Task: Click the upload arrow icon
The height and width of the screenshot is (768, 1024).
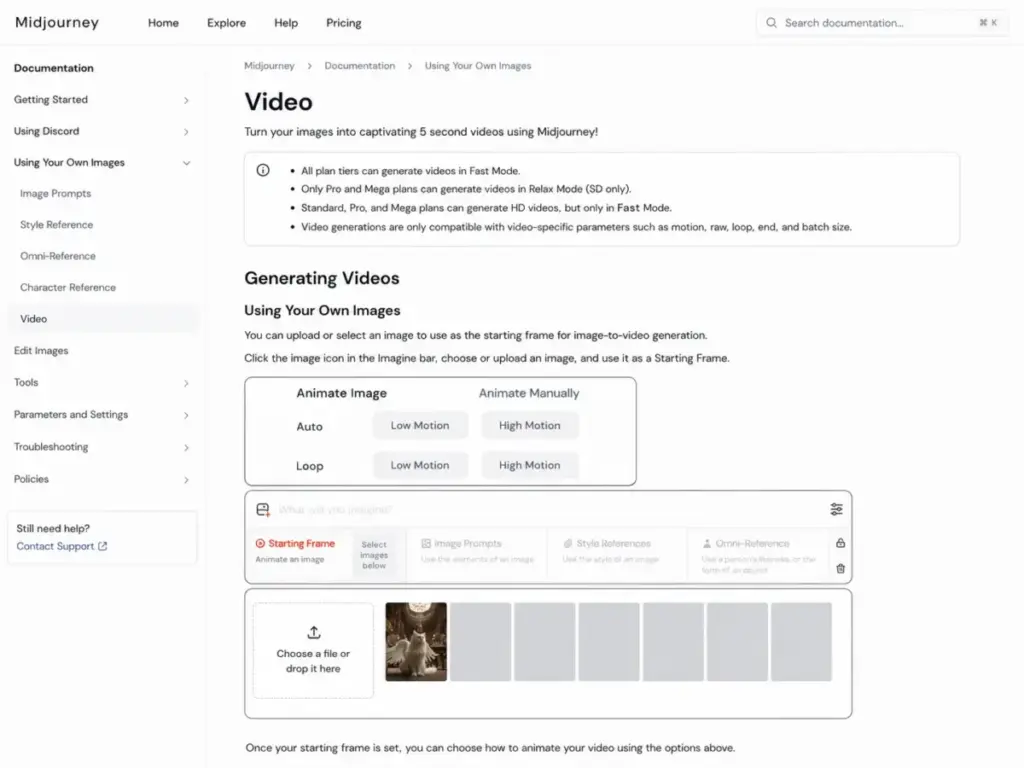Action: point(313,632)
